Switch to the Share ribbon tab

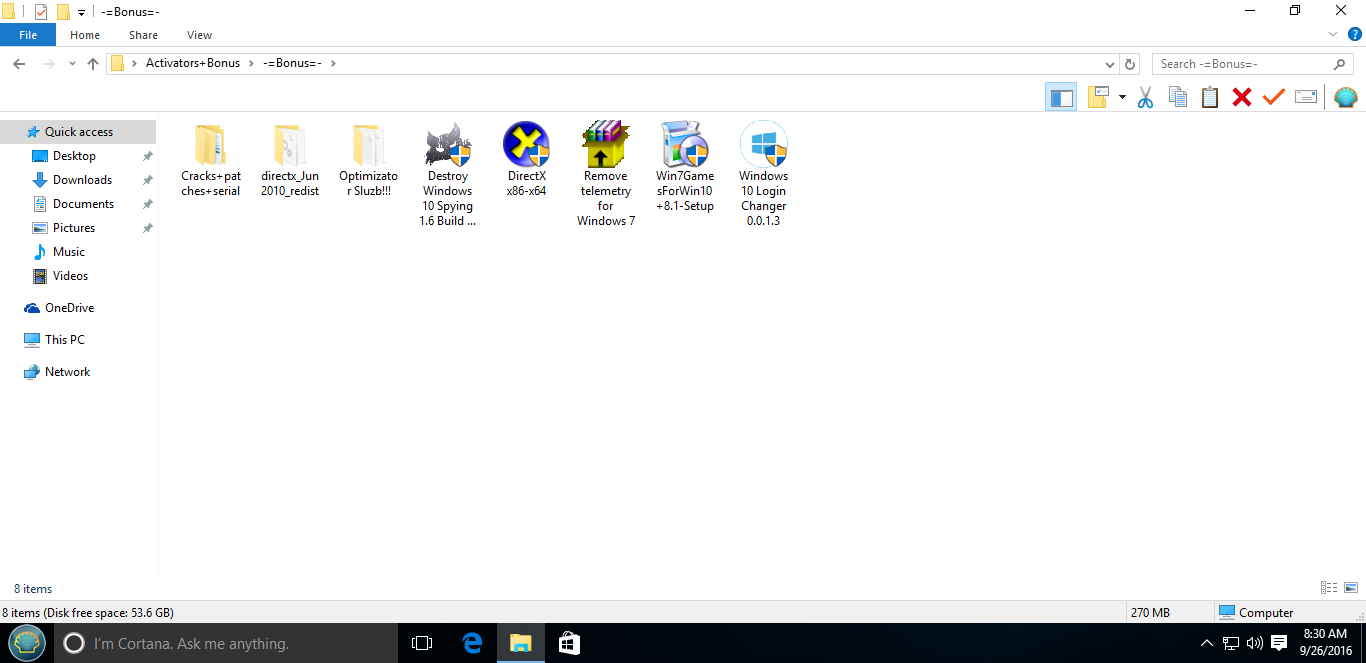tap(143, 35)
